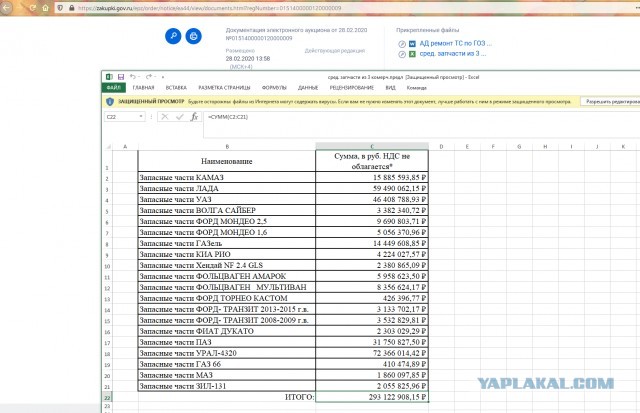Click the amount 72 366 014,42 ₽
Screen dimensions: 640x413
pos(372,353)
